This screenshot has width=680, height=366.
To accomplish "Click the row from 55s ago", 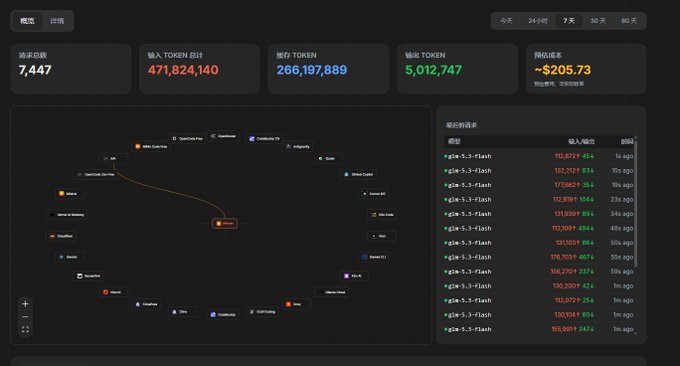I will [538, 257].
